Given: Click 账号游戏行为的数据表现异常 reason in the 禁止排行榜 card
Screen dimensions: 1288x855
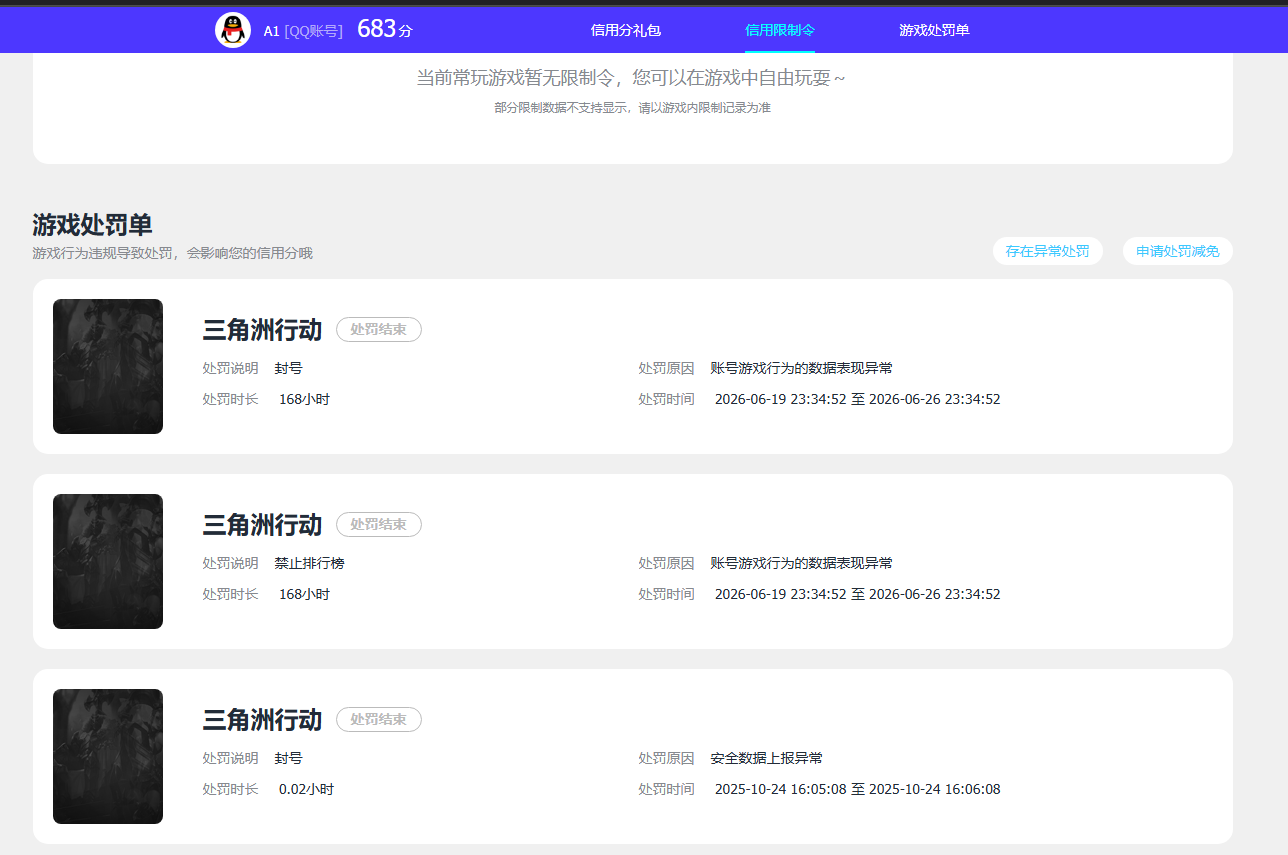Looking at the screenshot, I should [x=802, y=564].
